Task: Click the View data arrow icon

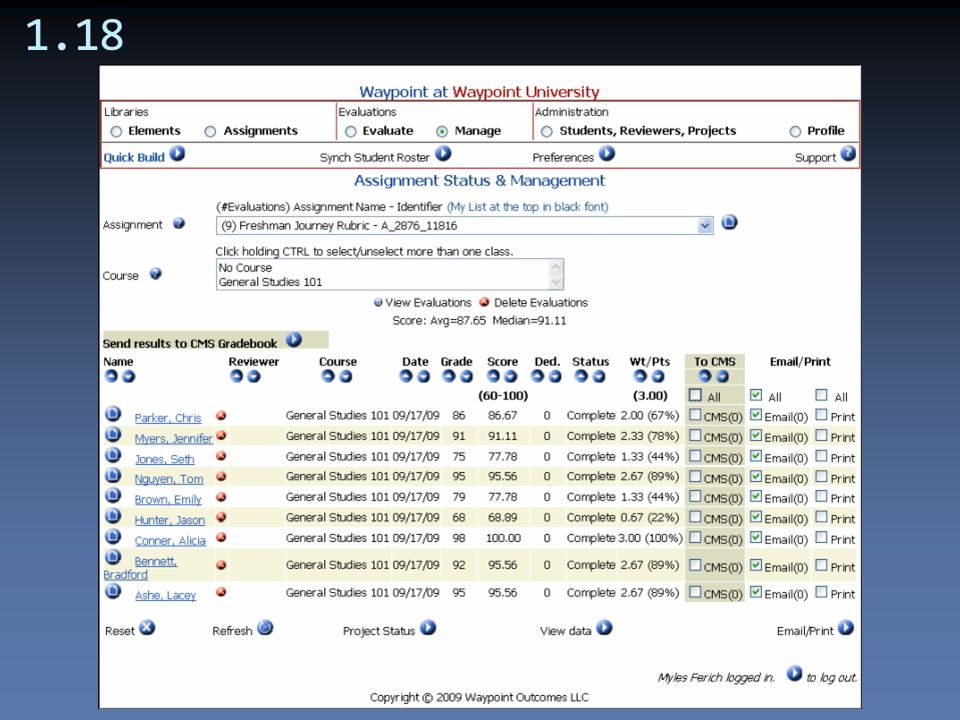Action: [x=604, y=628]
